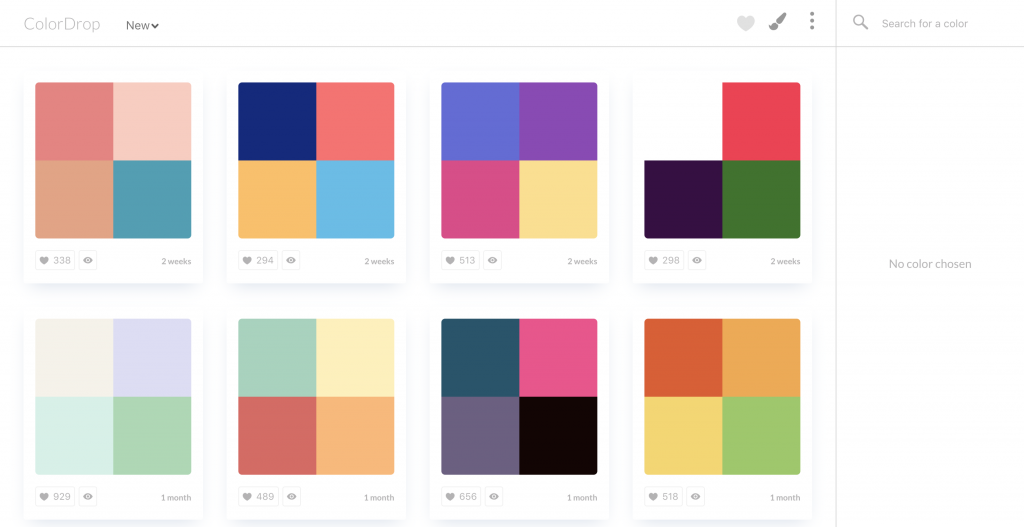Pick the dark green color swatch
The image size is (1024, 527).
pyautogui.click(x=761, y=199)
